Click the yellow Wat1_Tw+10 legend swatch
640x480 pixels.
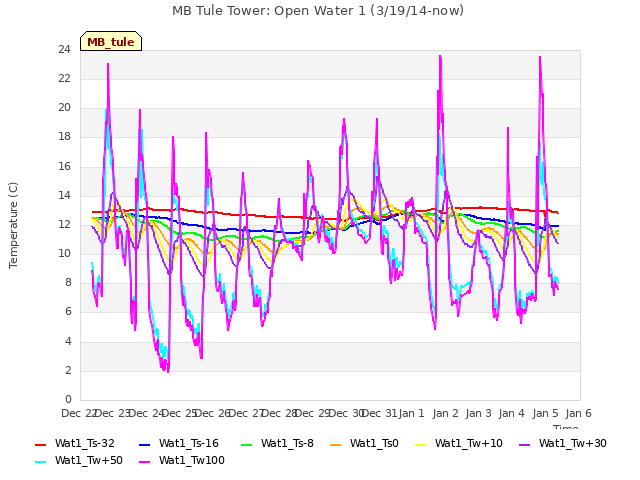click(x=421, y=444)
